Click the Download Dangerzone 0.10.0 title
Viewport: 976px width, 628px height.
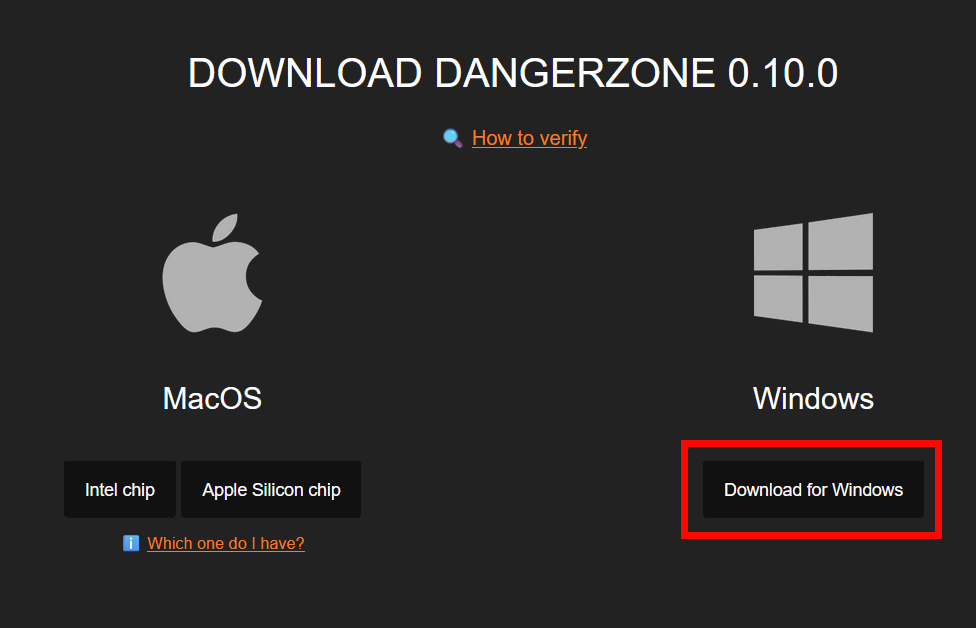(513, 73)
